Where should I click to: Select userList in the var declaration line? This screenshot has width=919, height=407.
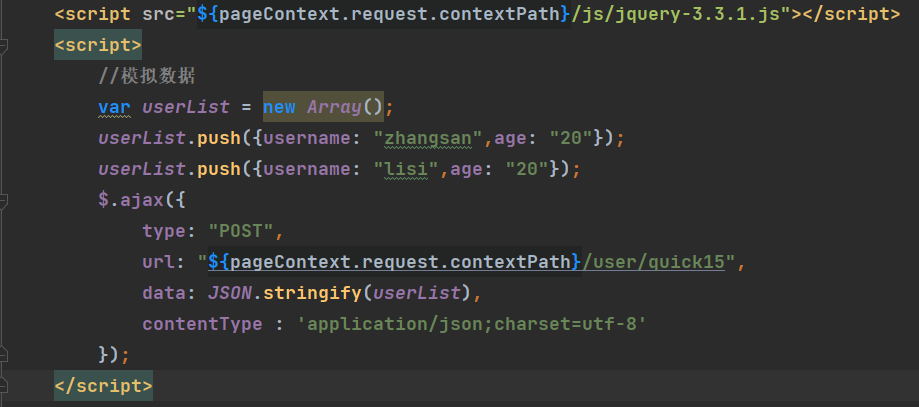(185, 107)
